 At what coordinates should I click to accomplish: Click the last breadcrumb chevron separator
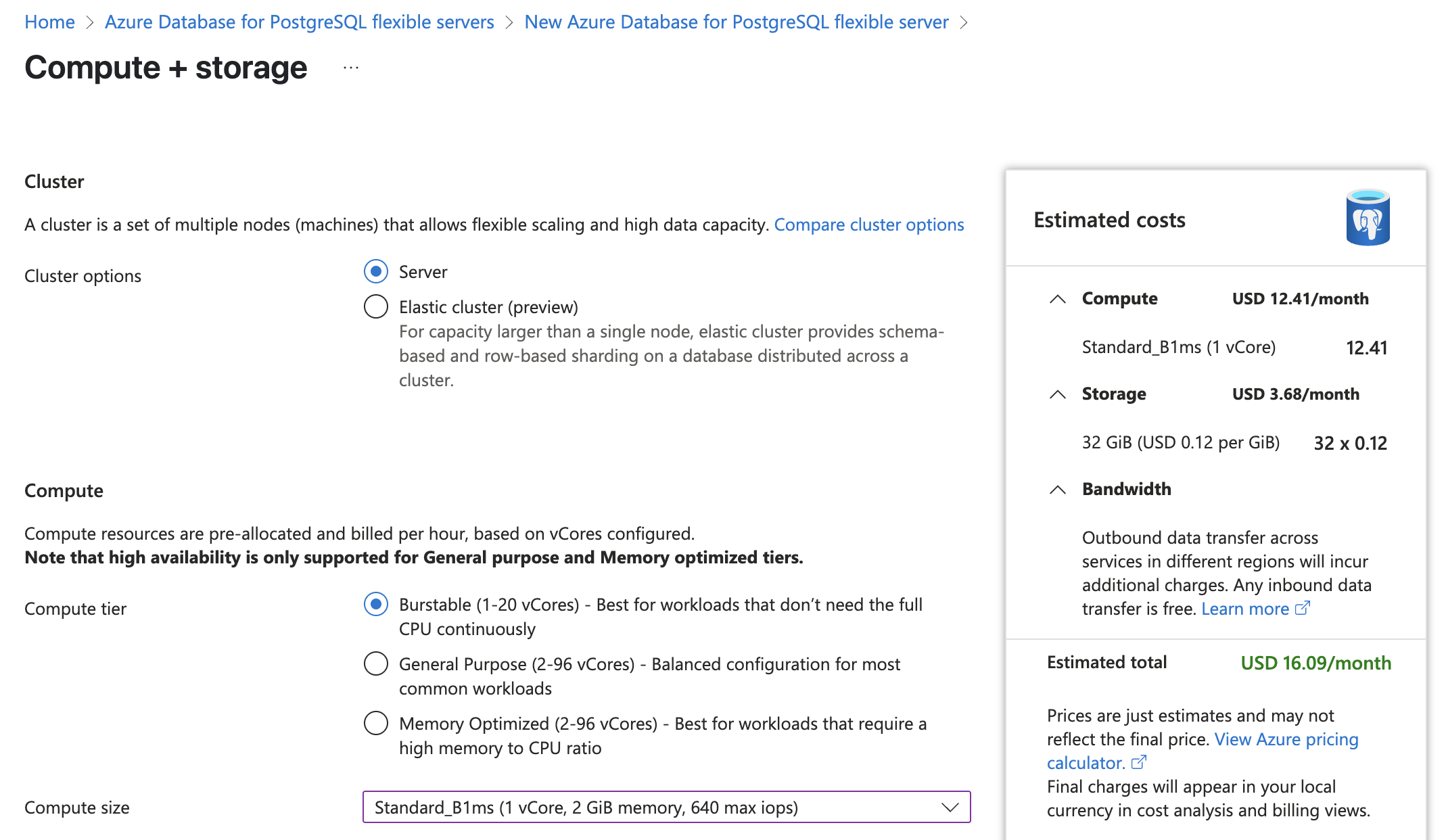[964, 22]
